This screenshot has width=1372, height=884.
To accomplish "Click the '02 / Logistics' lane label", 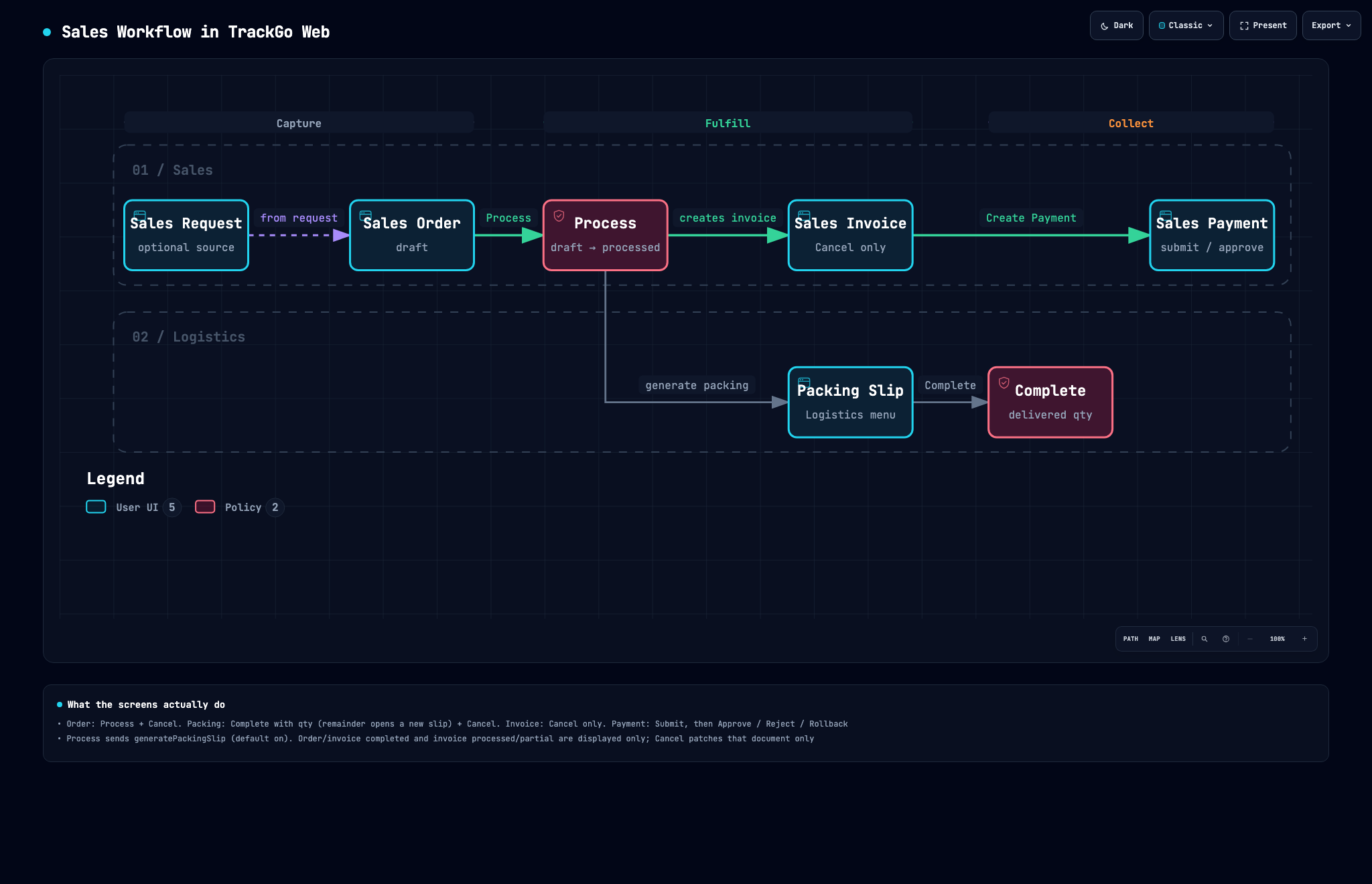I will [x=189, y=337].
